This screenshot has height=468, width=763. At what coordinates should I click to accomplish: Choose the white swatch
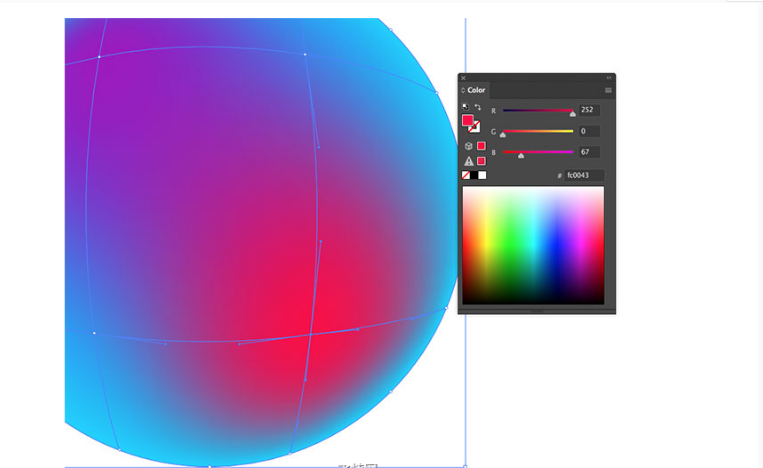482,175
